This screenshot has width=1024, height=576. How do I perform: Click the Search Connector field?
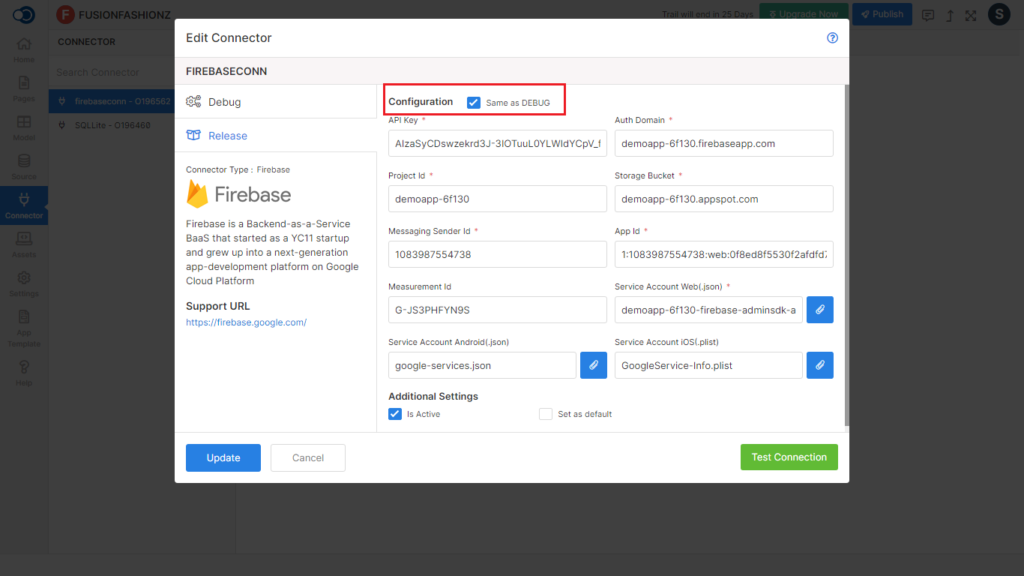pyautogui.click(x=112, y=72)
